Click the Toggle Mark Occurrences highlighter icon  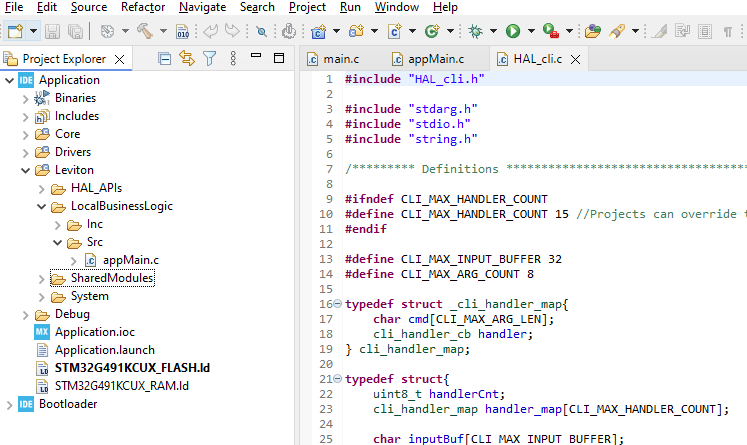pyautogui.click(x=660, y=31)
